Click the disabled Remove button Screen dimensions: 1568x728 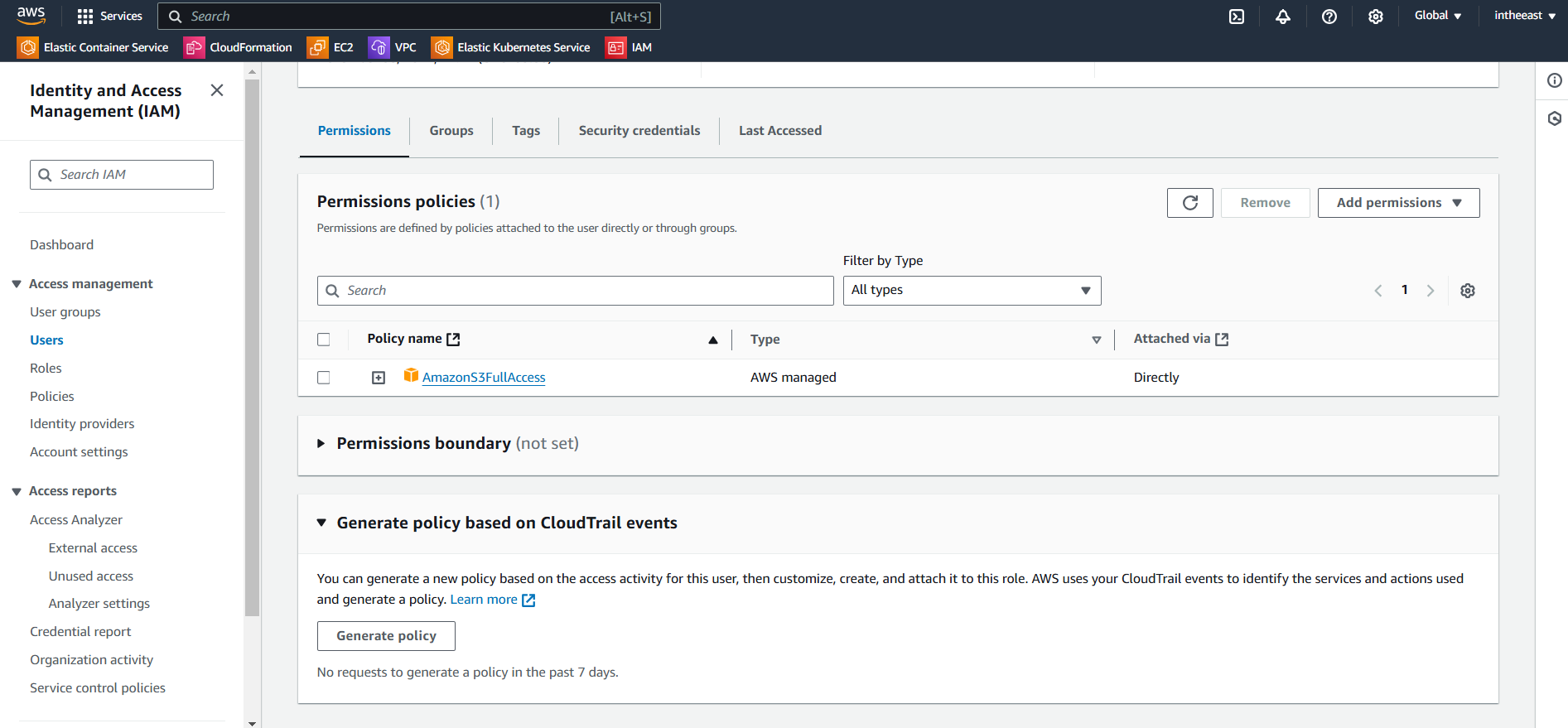1266,203
